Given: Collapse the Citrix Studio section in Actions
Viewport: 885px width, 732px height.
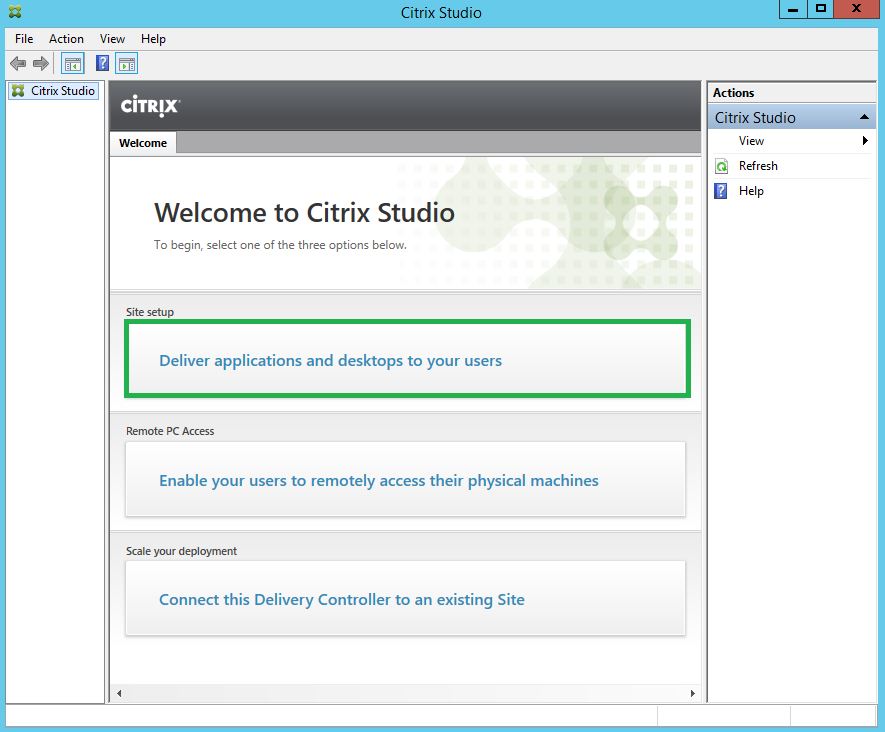Looking at the screenshot, I should (864, 118).
